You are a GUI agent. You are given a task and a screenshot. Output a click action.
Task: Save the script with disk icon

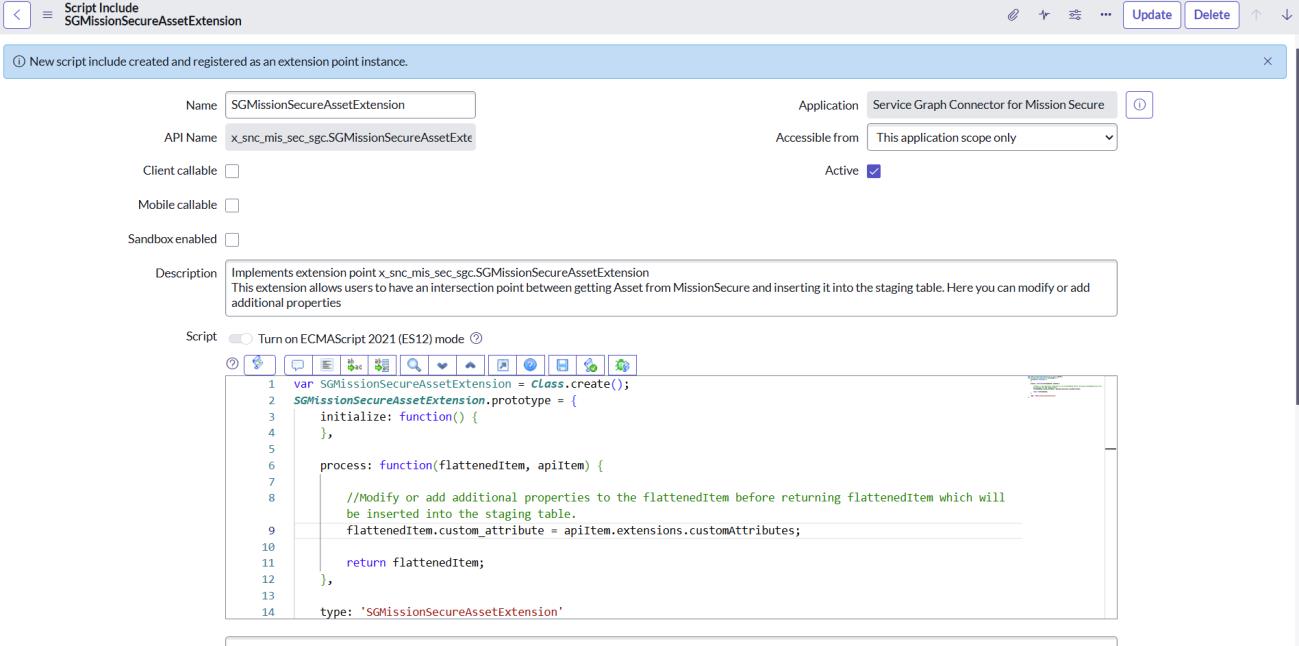tap(562, 365)
